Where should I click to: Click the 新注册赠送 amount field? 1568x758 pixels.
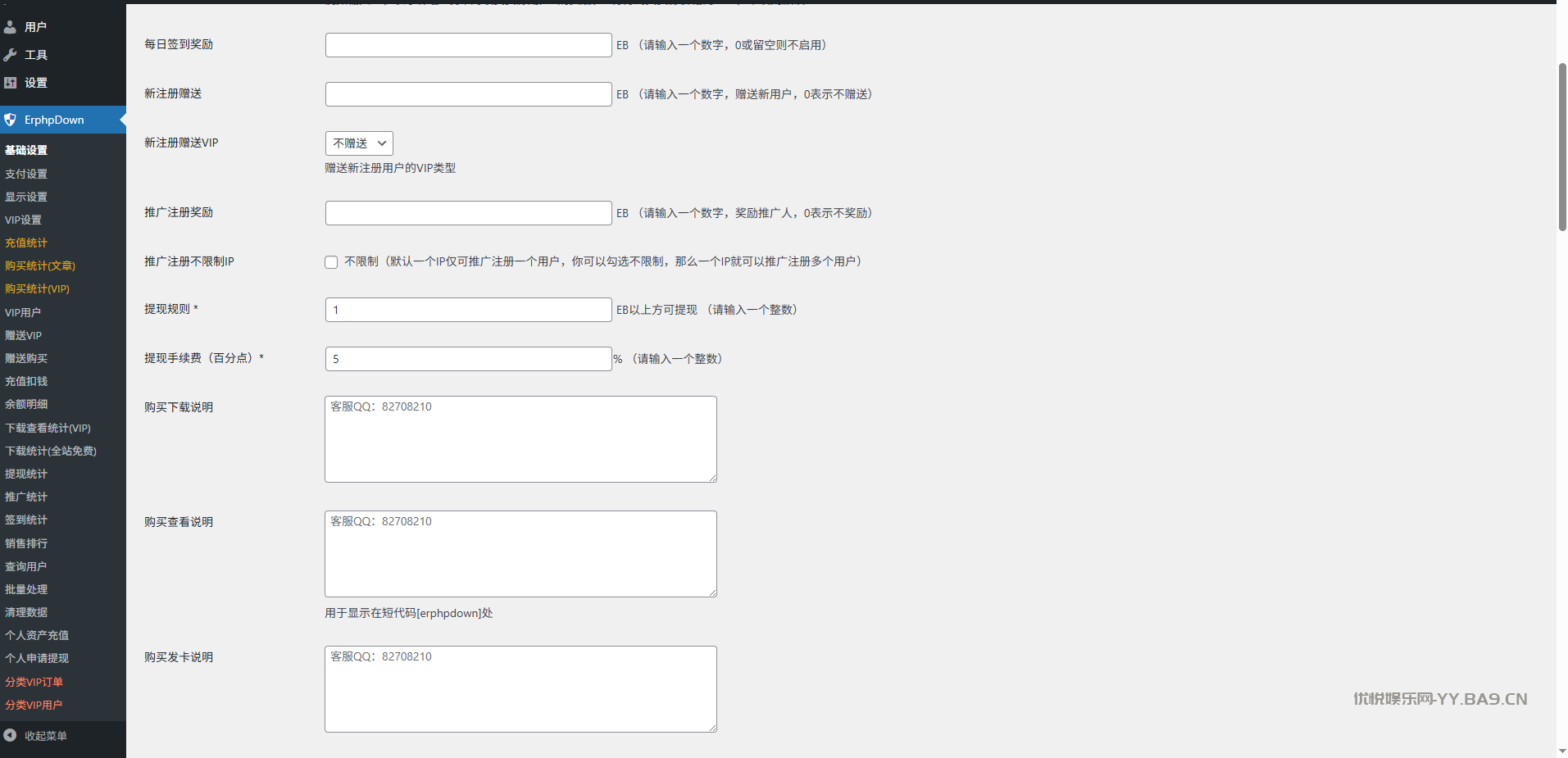[x=468, y=94]
